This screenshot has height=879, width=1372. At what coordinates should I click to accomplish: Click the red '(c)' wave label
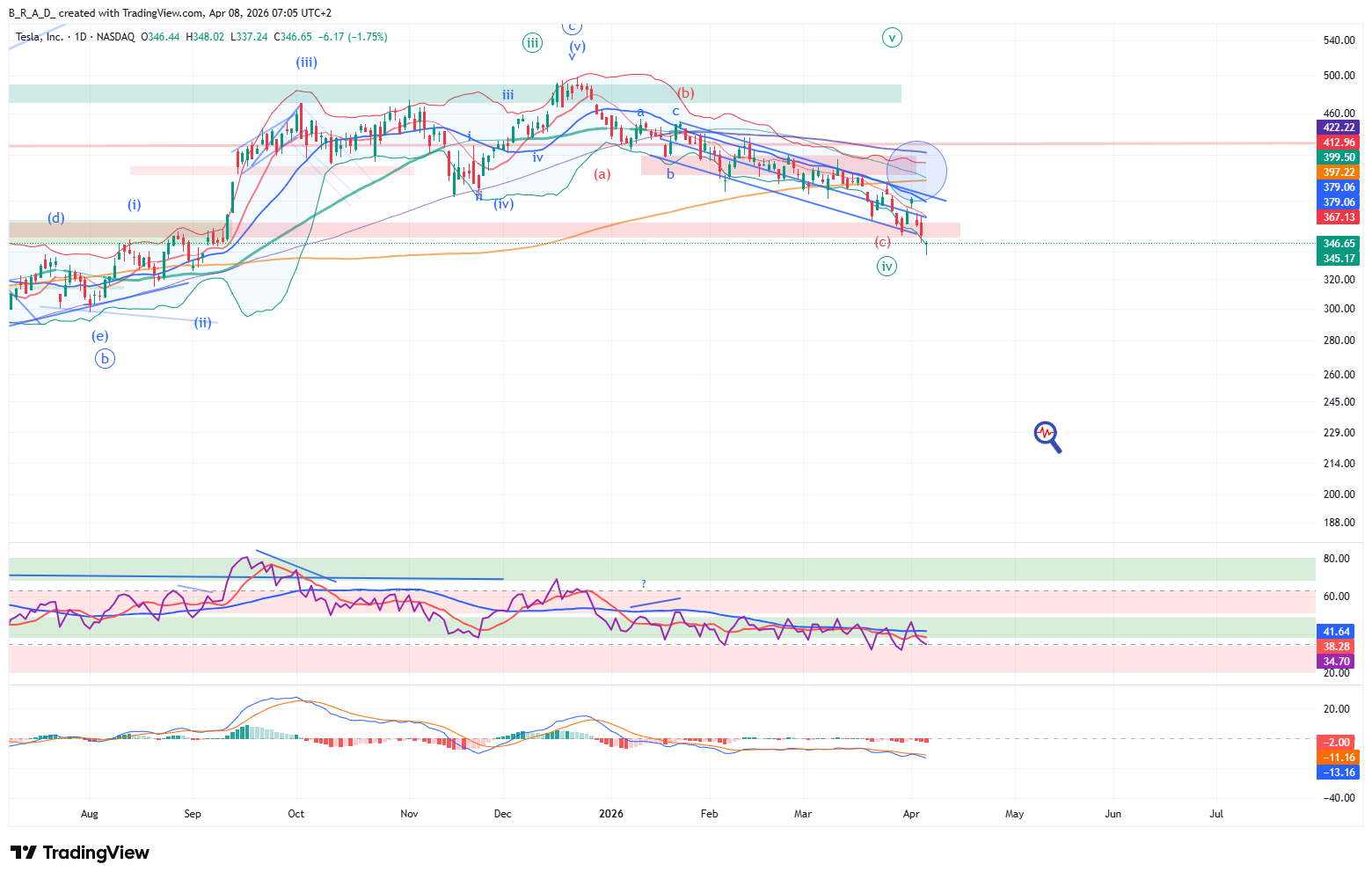point(882,242)
